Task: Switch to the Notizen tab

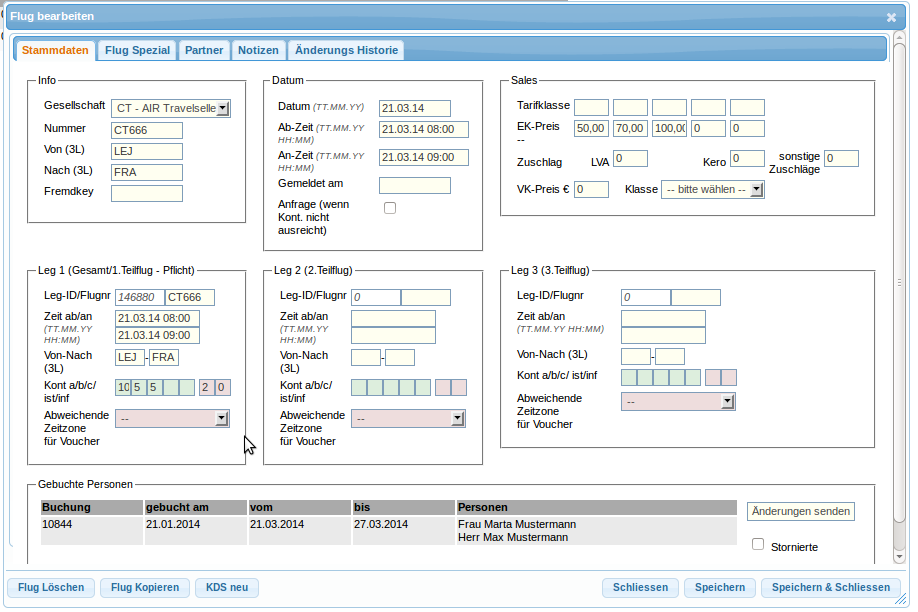Action: [x=258, y=50]
